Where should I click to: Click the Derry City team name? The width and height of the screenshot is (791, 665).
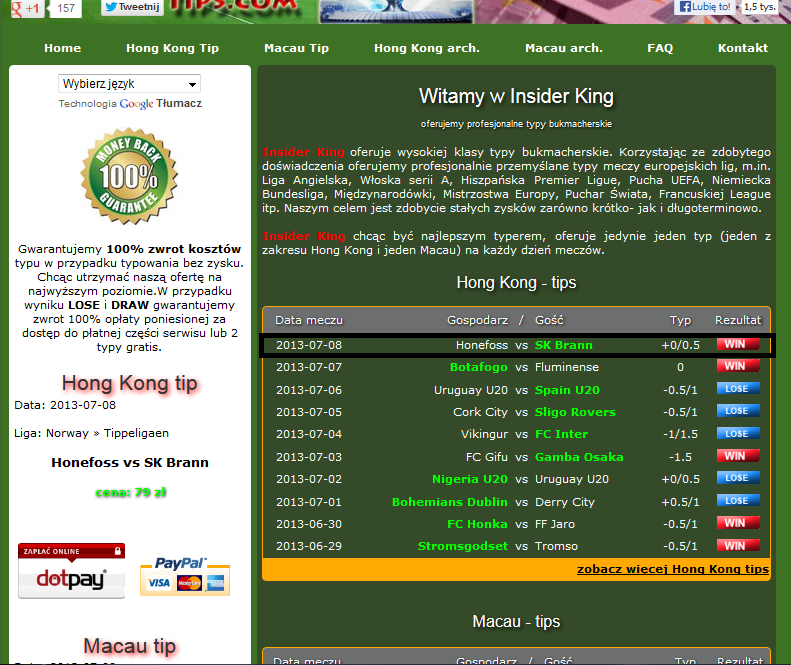click(564, 502)
